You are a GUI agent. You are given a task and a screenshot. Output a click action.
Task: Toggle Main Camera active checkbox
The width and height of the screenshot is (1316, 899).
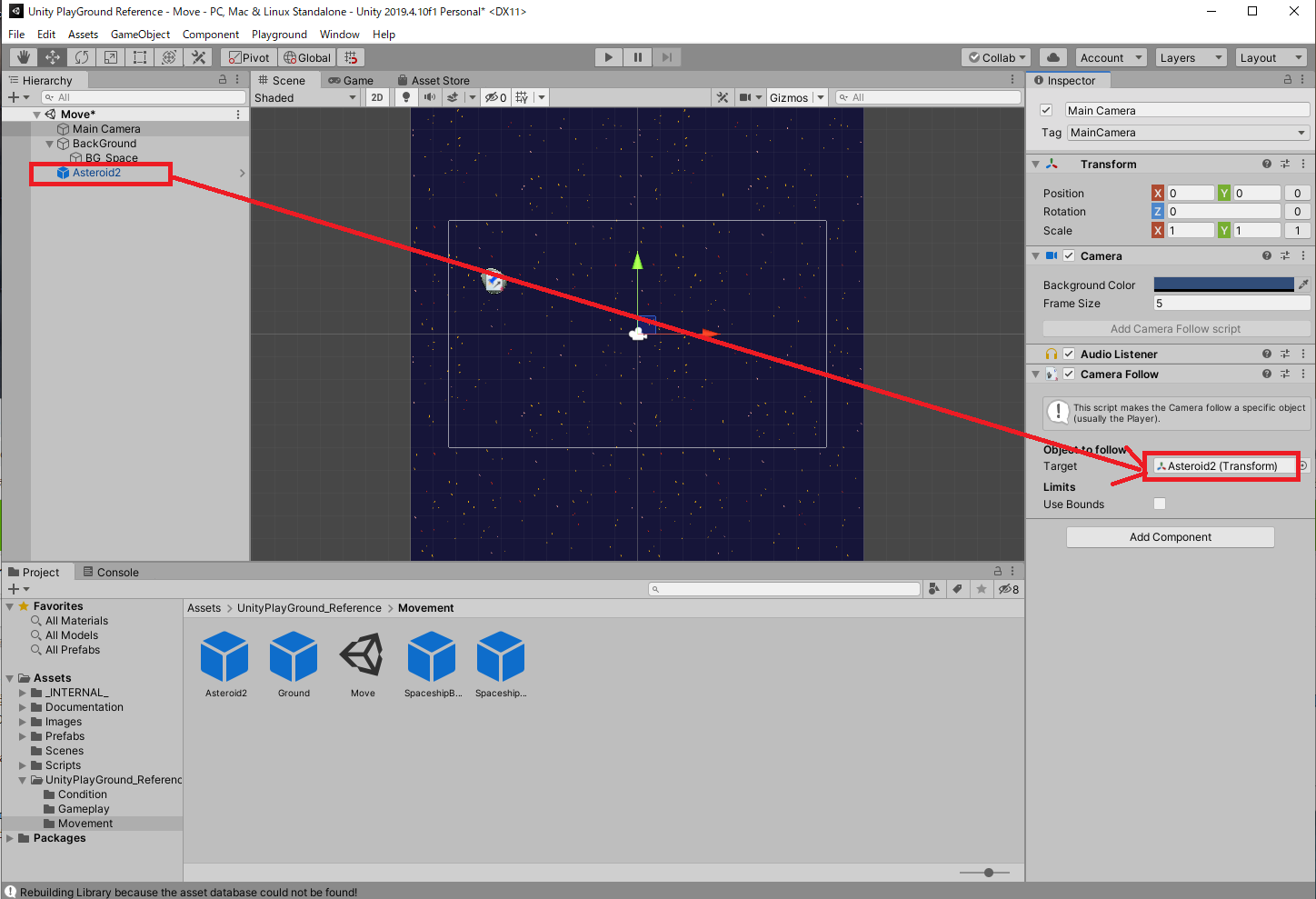pyautogui.click(x=1046, y=110)
